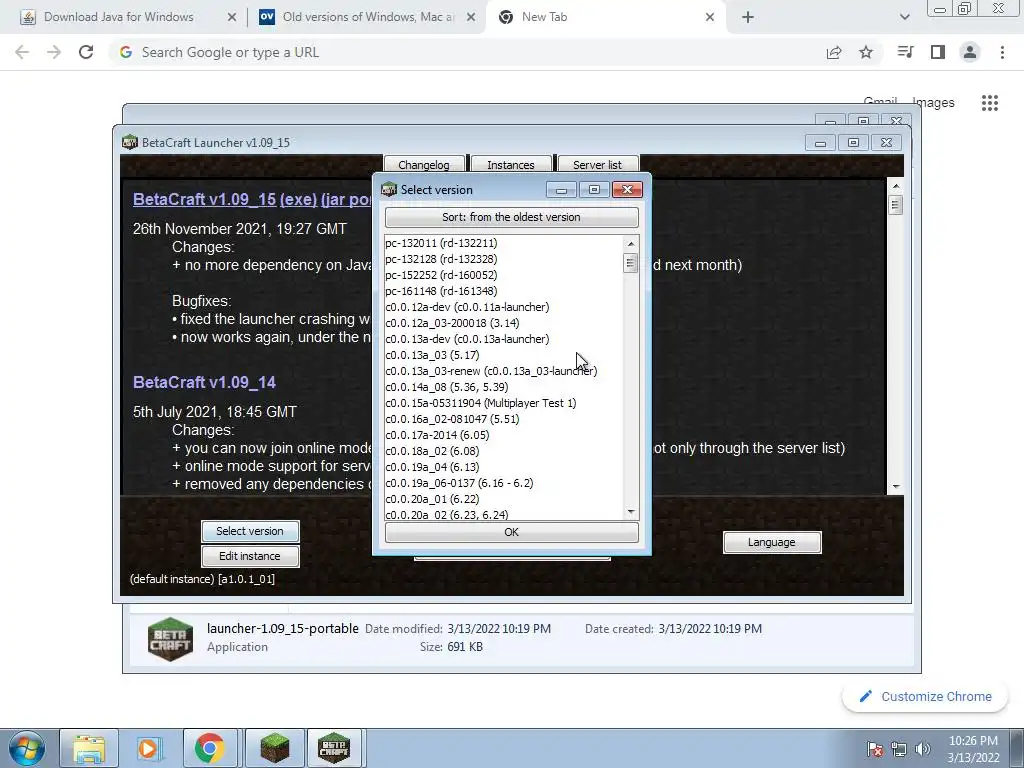Click Edit instance button
Screen dimensions: 1024x768
click(x=250, y=556)
